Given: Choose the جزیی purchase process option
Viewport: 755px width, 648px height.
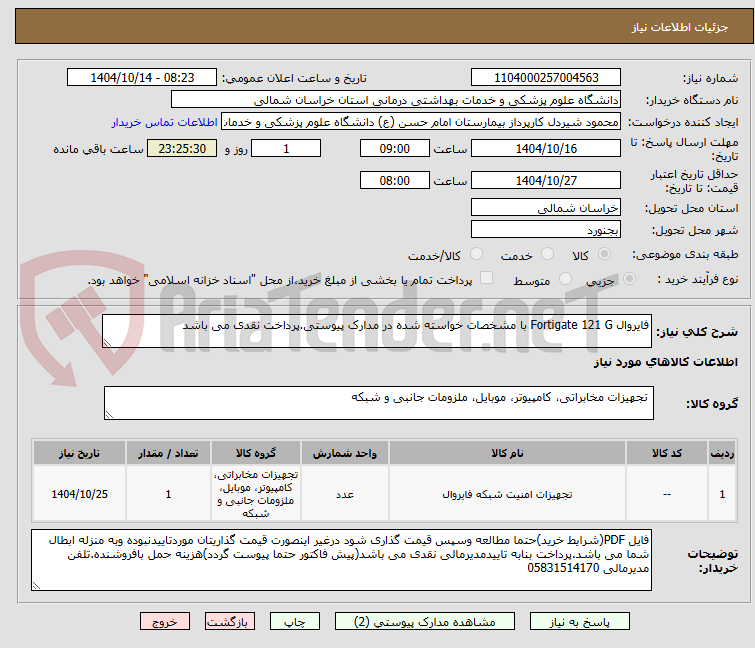Looking at the screenshot, I should point(629,279).
